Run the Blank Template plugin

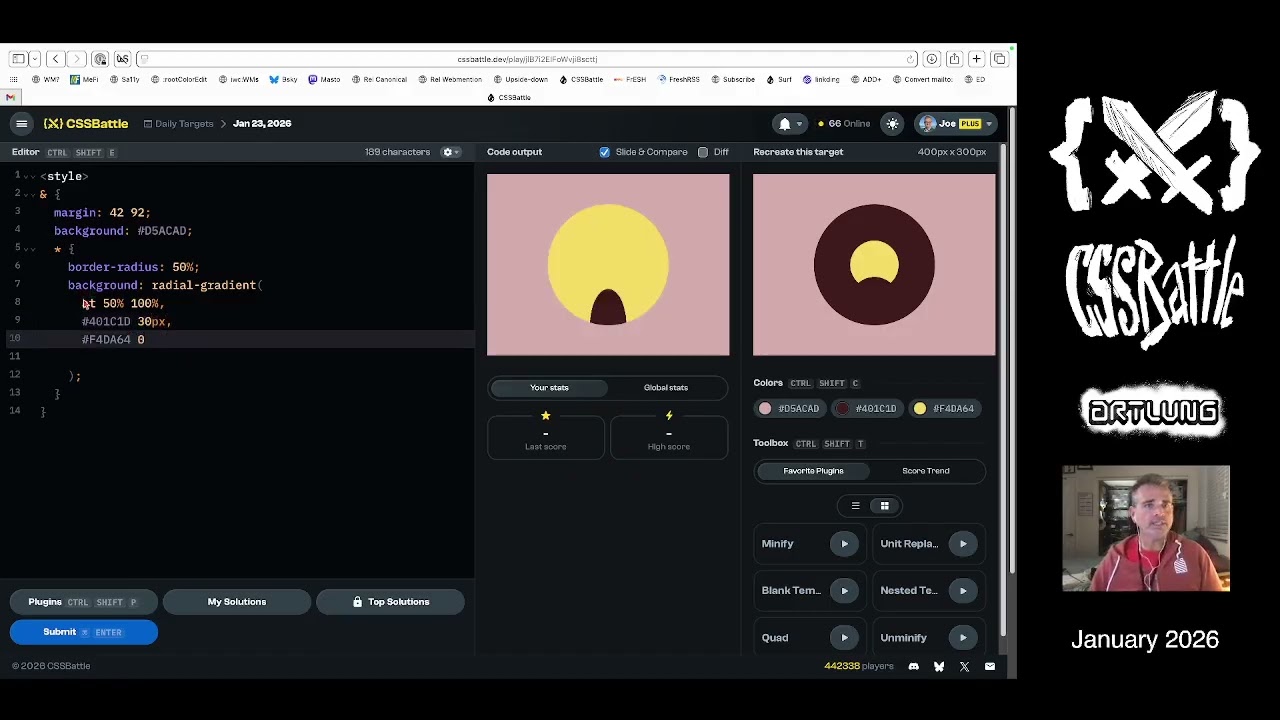coord(844,591)
